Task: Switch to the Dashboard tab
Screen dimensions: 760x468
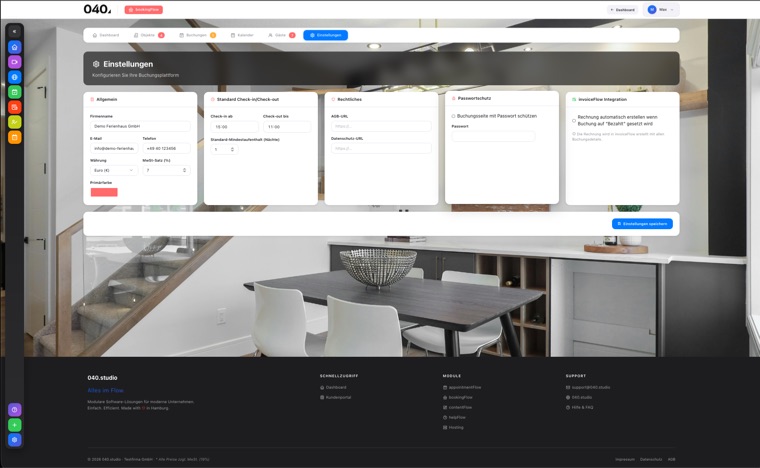Action: pyautogui.click(x=106, y=35)
